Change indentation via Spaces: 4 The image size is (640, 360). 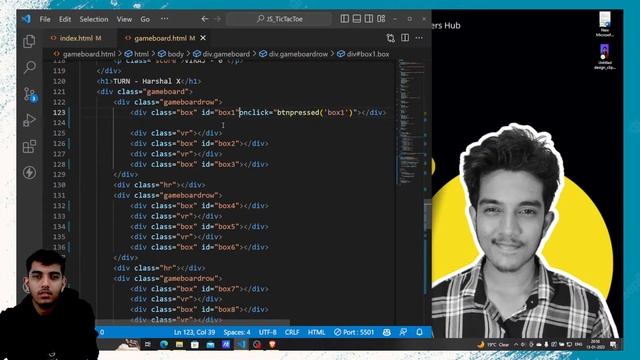237,332
